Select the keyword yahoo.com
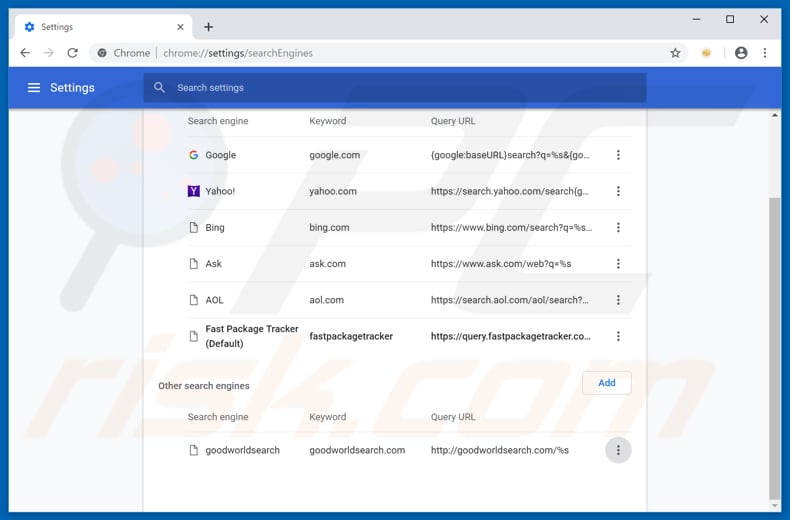The image size is (790, 520). pyautogui.click(x=333, y=191)
